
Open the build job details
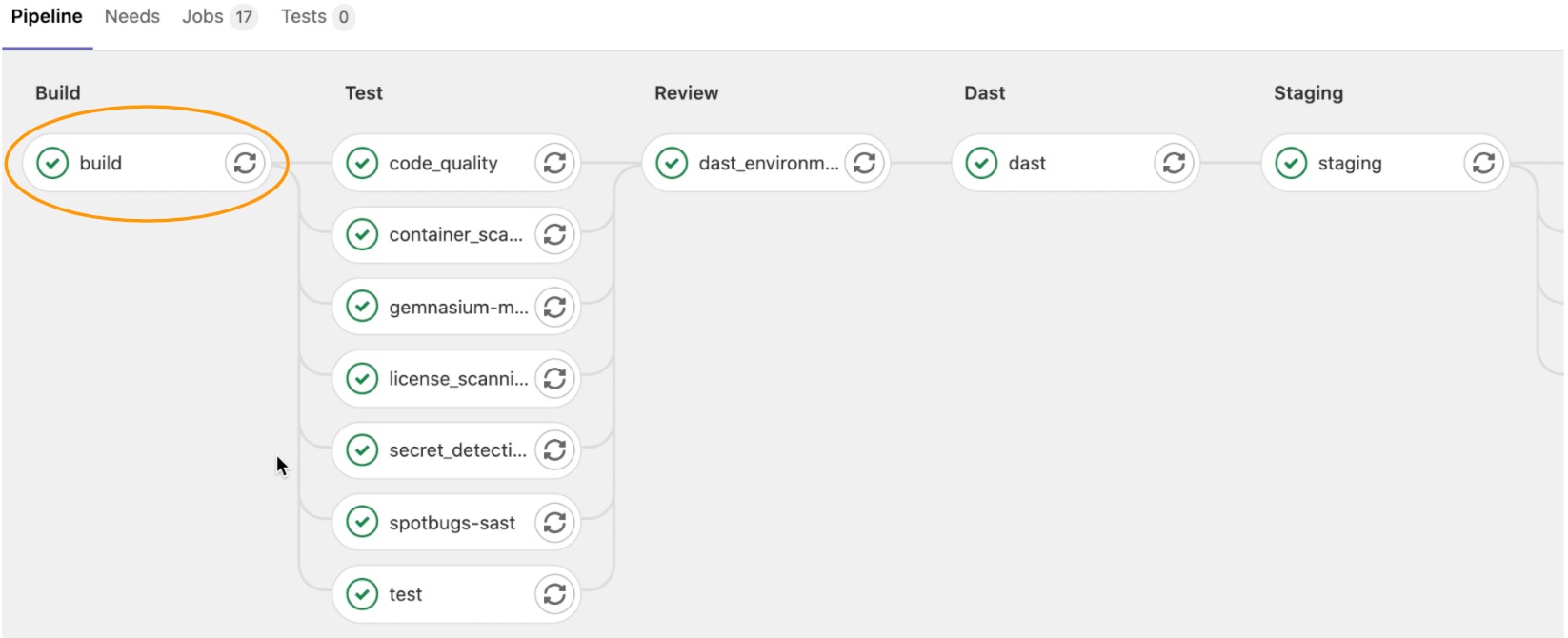point(101,163)
